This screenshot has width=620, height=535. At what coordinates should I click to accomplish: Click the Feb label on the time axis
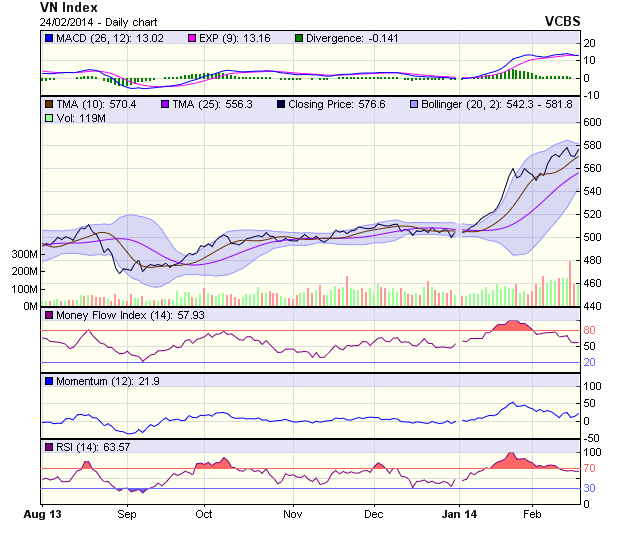pos(533,515)
